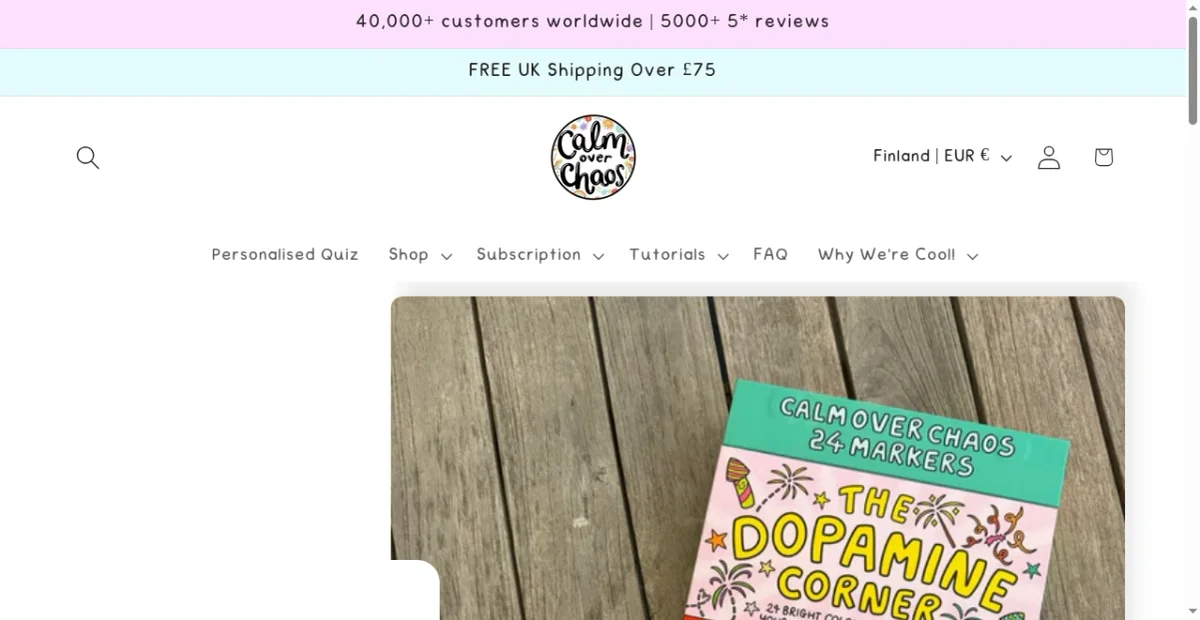The image size is (1200, 620).
Task: Open the shopping cart bag icon
Action: [1104, 157]
